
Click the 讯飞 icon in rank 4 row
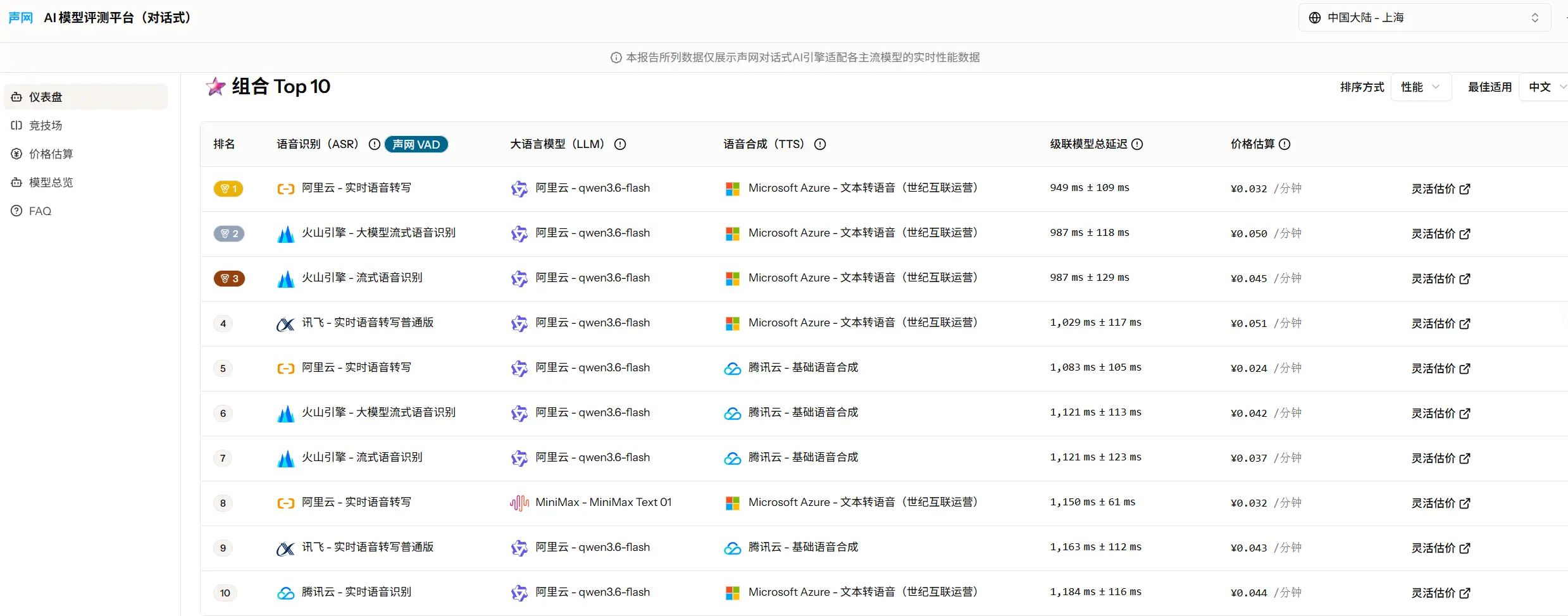(x=286, y=324)
